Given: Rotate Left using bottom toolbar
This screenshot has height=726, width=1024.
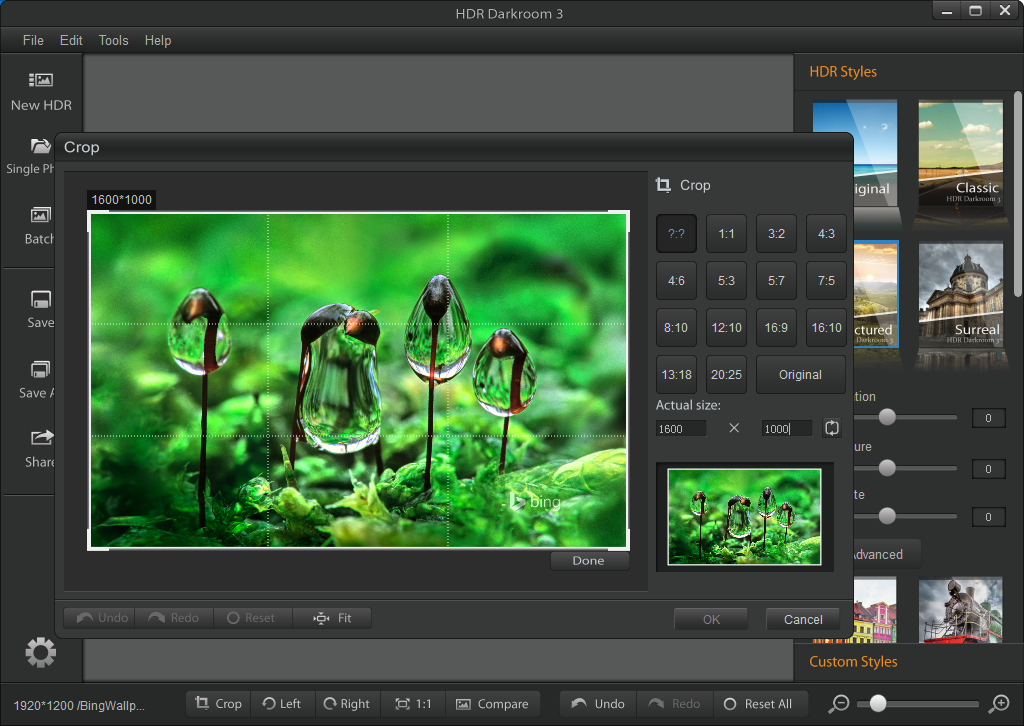Looking at the screenshot, I should [x=282, y=704].
